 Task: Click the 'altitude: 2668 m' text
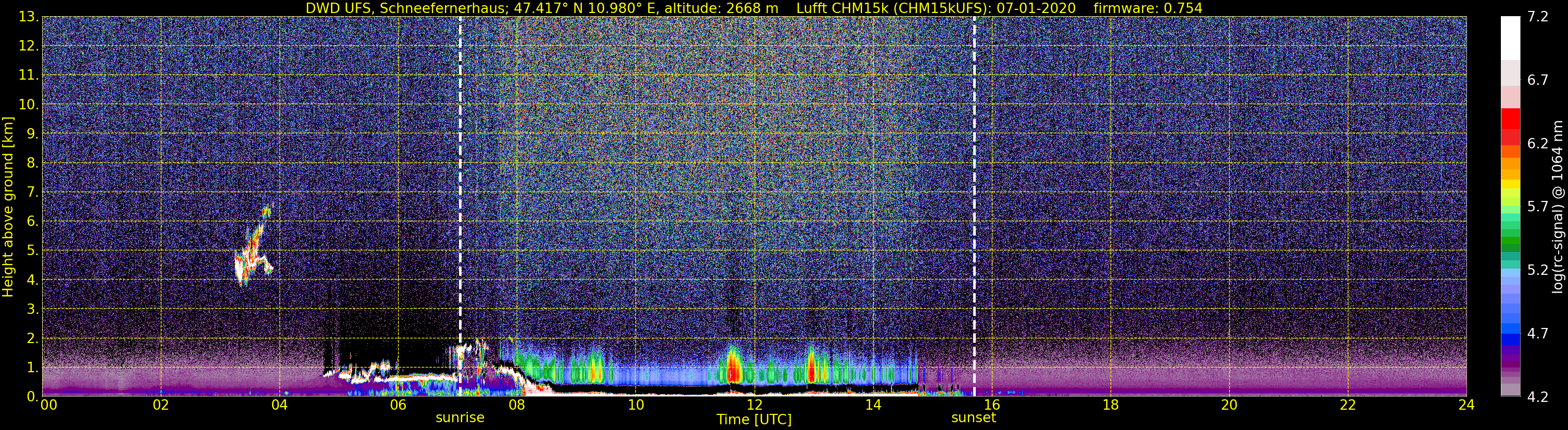[721, 8]
